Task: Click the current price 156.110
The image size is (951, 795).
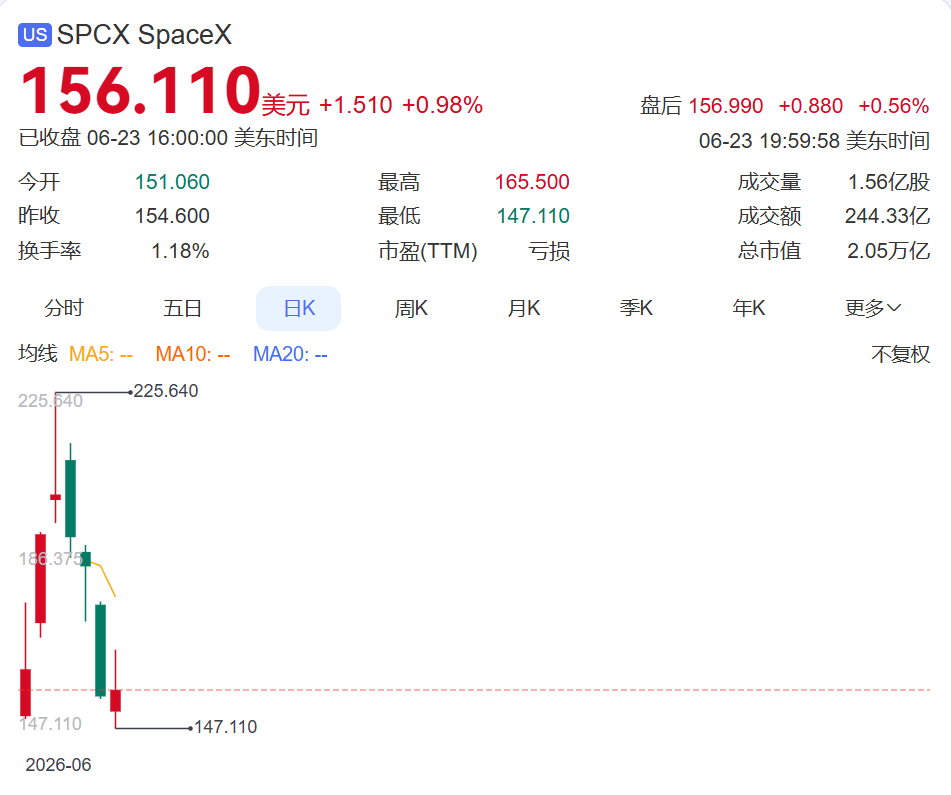Action: click(140, 90)
